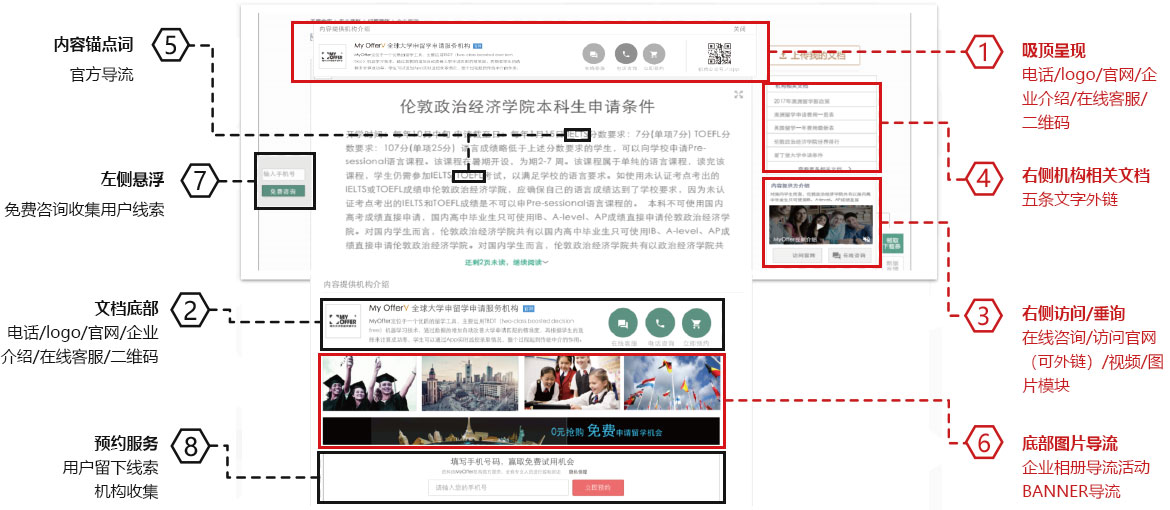Click the gray online chat icon in top banner
Screen dimensions: 1170x510
(595, 55)
